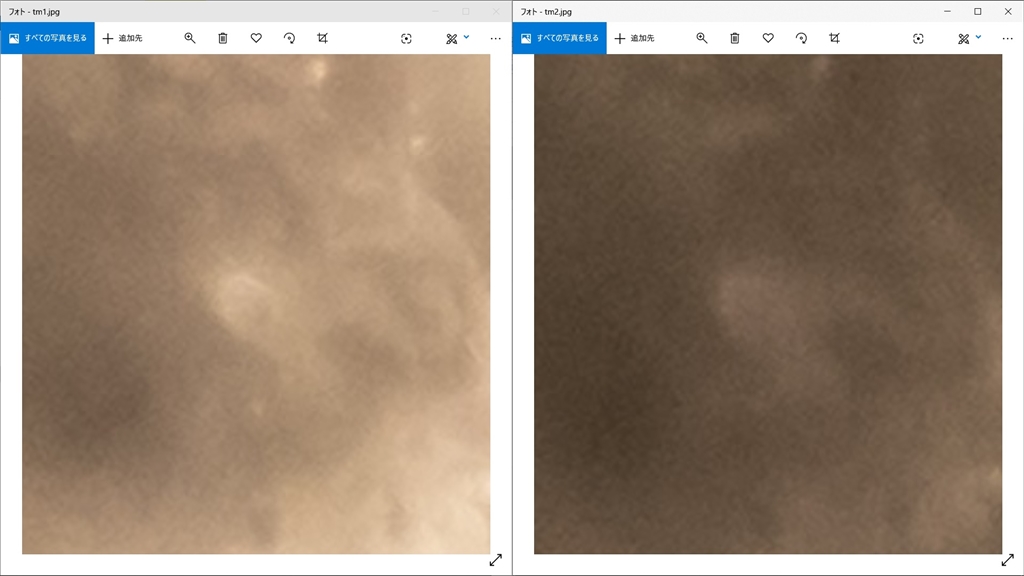Minimize the tm2.jpg window
The width and height of the screenshot is (1024, 576).
[948, 11]
